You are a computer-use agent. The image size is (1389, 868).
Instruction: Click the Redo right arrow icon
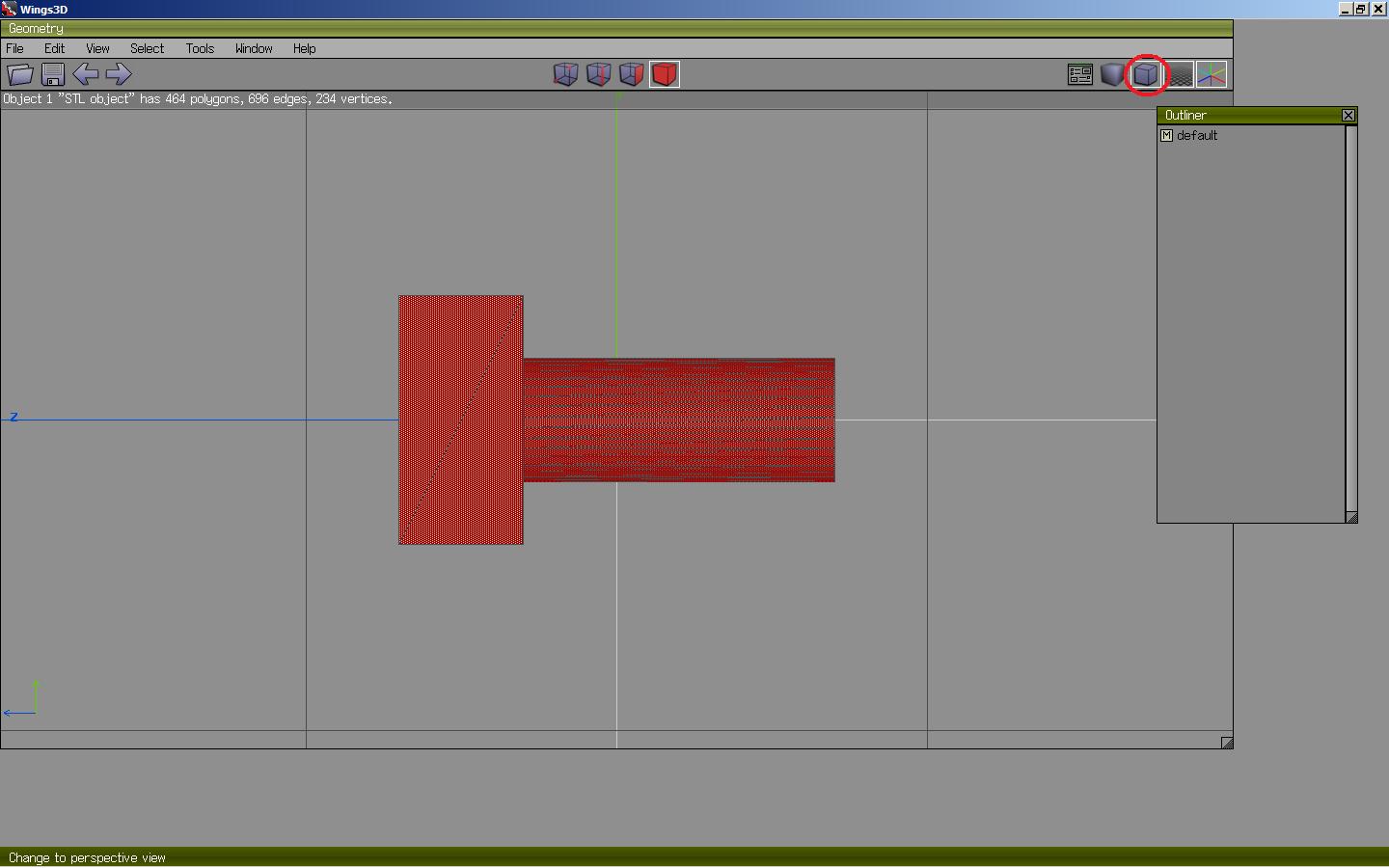click(119, 74)
